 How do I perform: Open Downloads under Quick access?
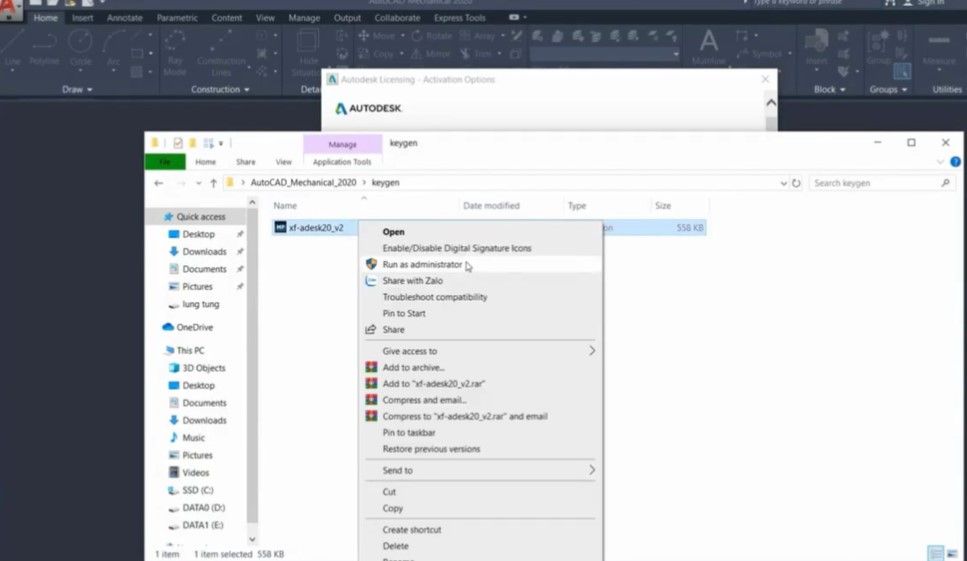204,252
